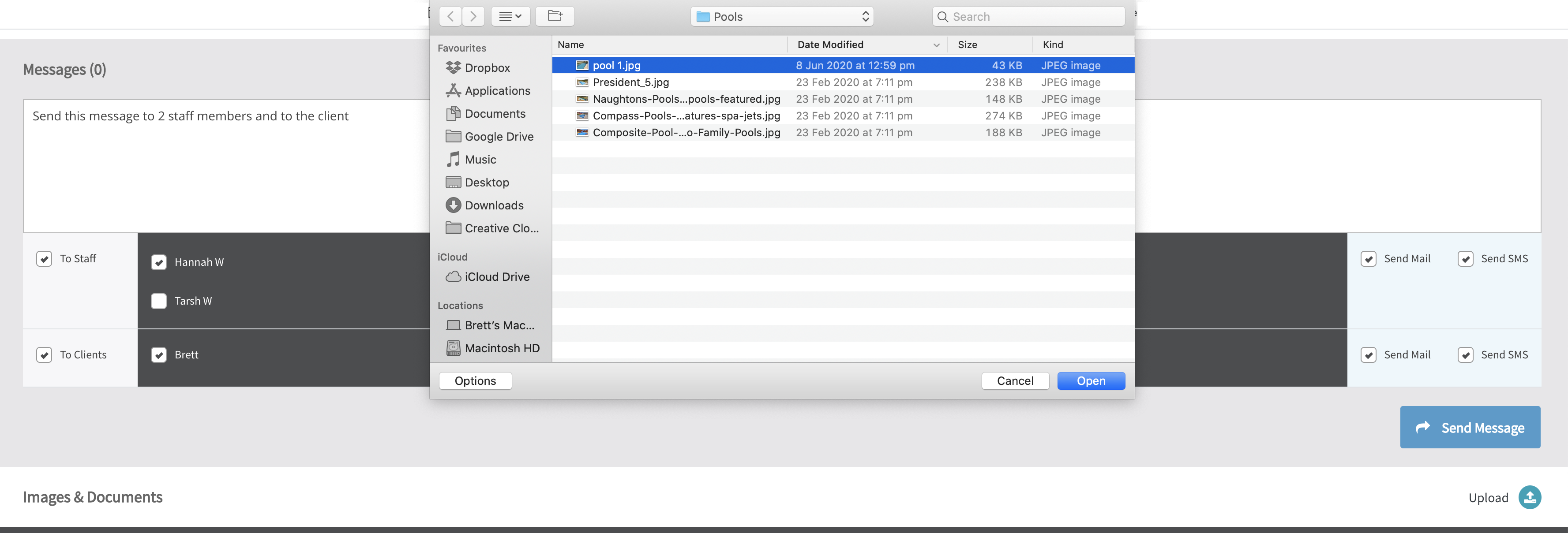Click the Compass-Pools file thumbnail icon
The width and height of the screenshot is (1568, 533).
tap(582, 116)
